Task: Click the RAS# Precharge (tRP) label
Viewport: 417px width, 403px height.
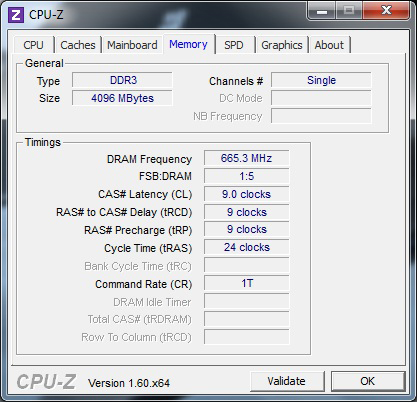Action: pyautogui.click(x=138, y=230)
